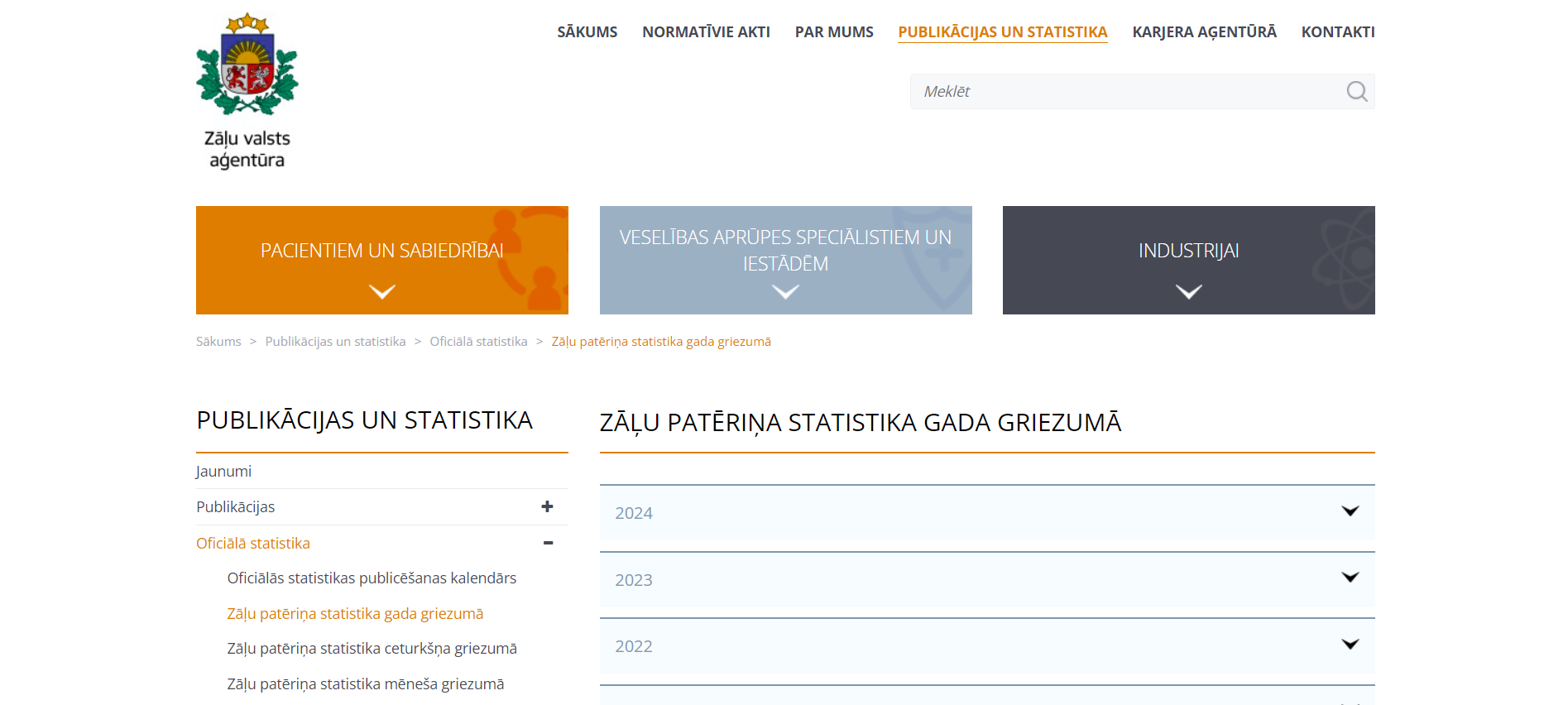Open the Normatīvie akti menu item
1568x705 pixels.
tap(706, 32)
